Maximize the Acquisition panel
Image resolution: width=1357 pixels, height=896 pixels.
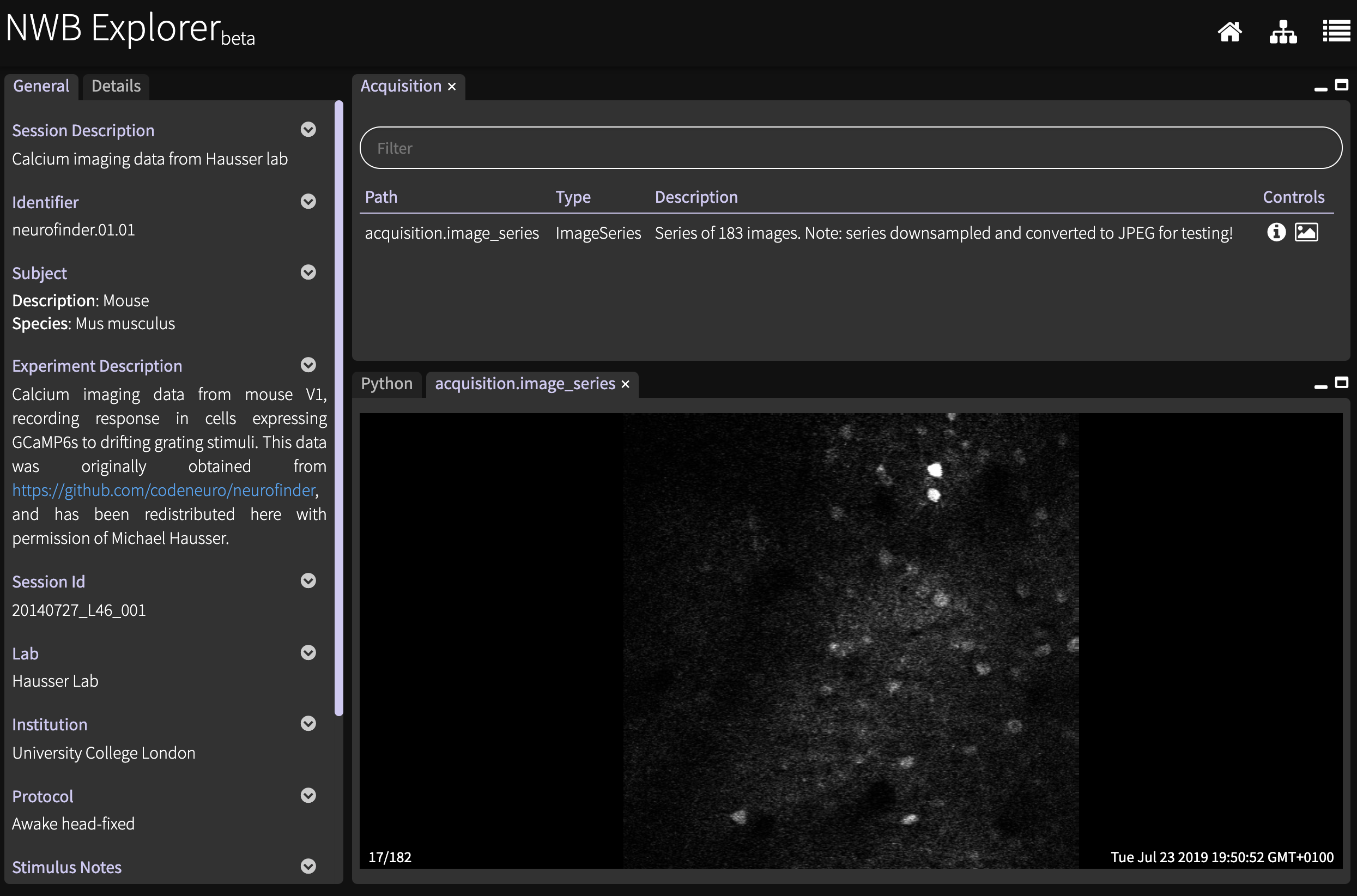click(x=1342, y=85)
